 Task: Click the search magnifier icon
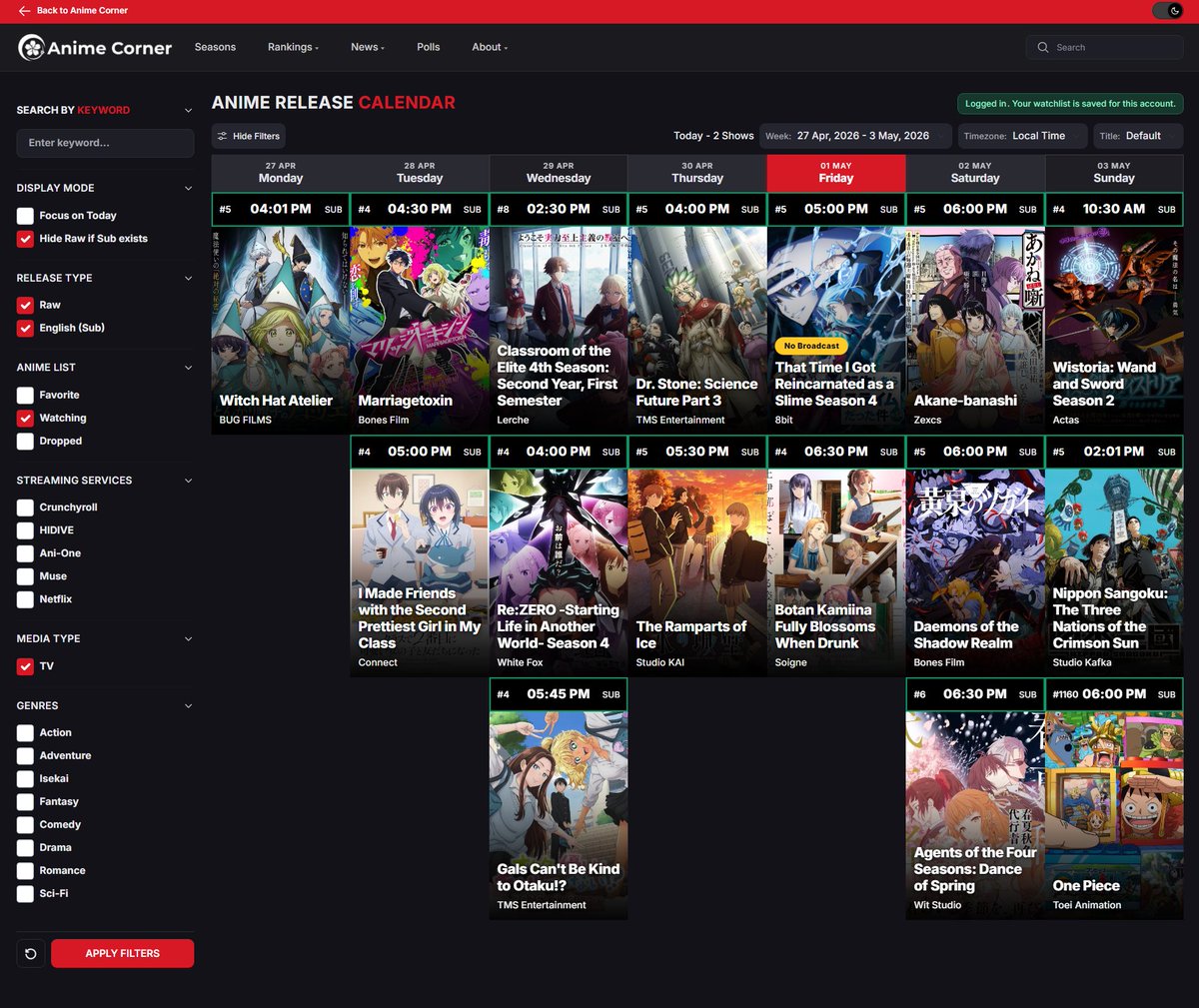1043,47
